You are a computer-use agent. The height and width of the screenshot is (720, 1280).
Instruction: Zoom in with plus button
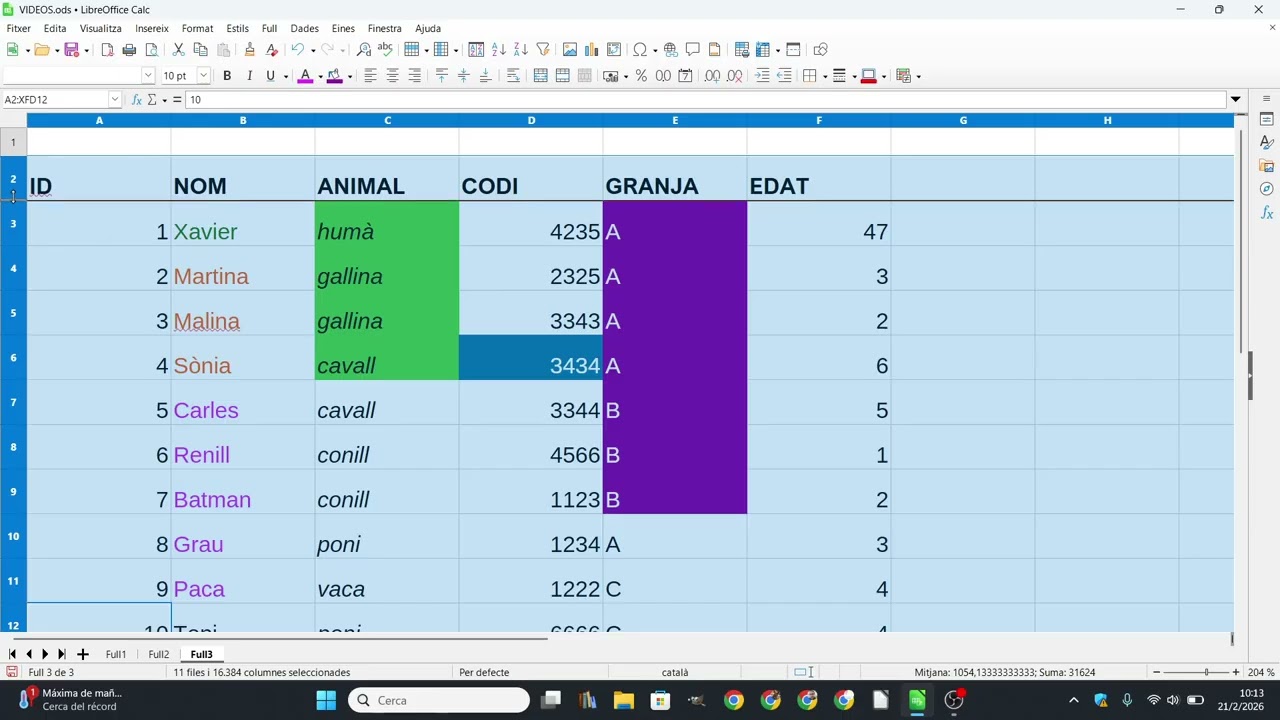pyautogui.click(x=1236, y=672)
